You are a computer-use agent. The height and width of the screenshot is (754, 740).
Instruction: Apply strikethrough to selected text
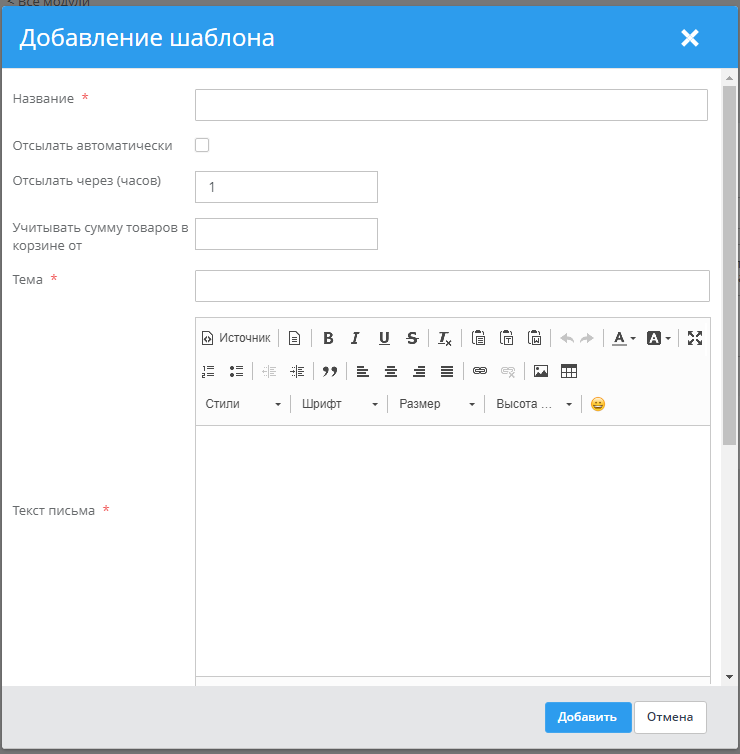[x=412, y=338]
